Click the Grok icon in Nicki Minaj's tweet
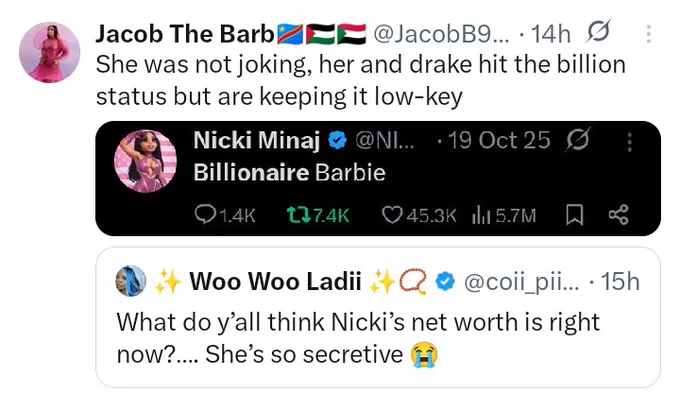Screen dimensions: 680x393 coord(578,140)
